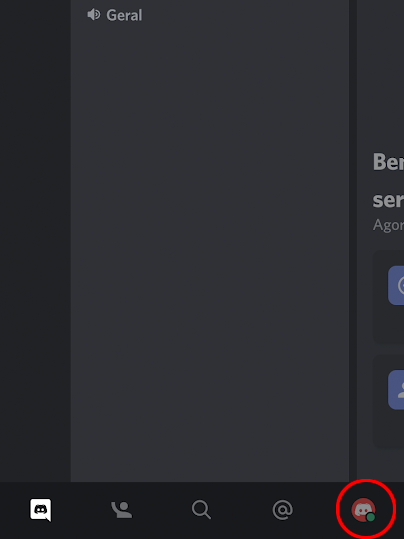Image resolution: width=404 pixels, height=539 pixels.
Task: Click the gray subtitle text starting with "Agor"
Action: [x=389, y=225]
